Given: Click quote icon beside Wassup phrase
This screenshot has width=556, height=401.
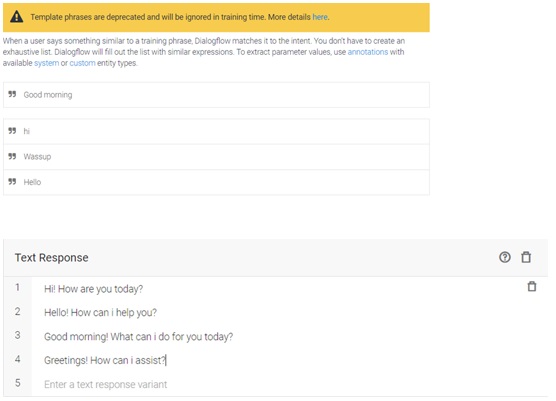Looking at the screenshot, I should (x=12, y=156).
